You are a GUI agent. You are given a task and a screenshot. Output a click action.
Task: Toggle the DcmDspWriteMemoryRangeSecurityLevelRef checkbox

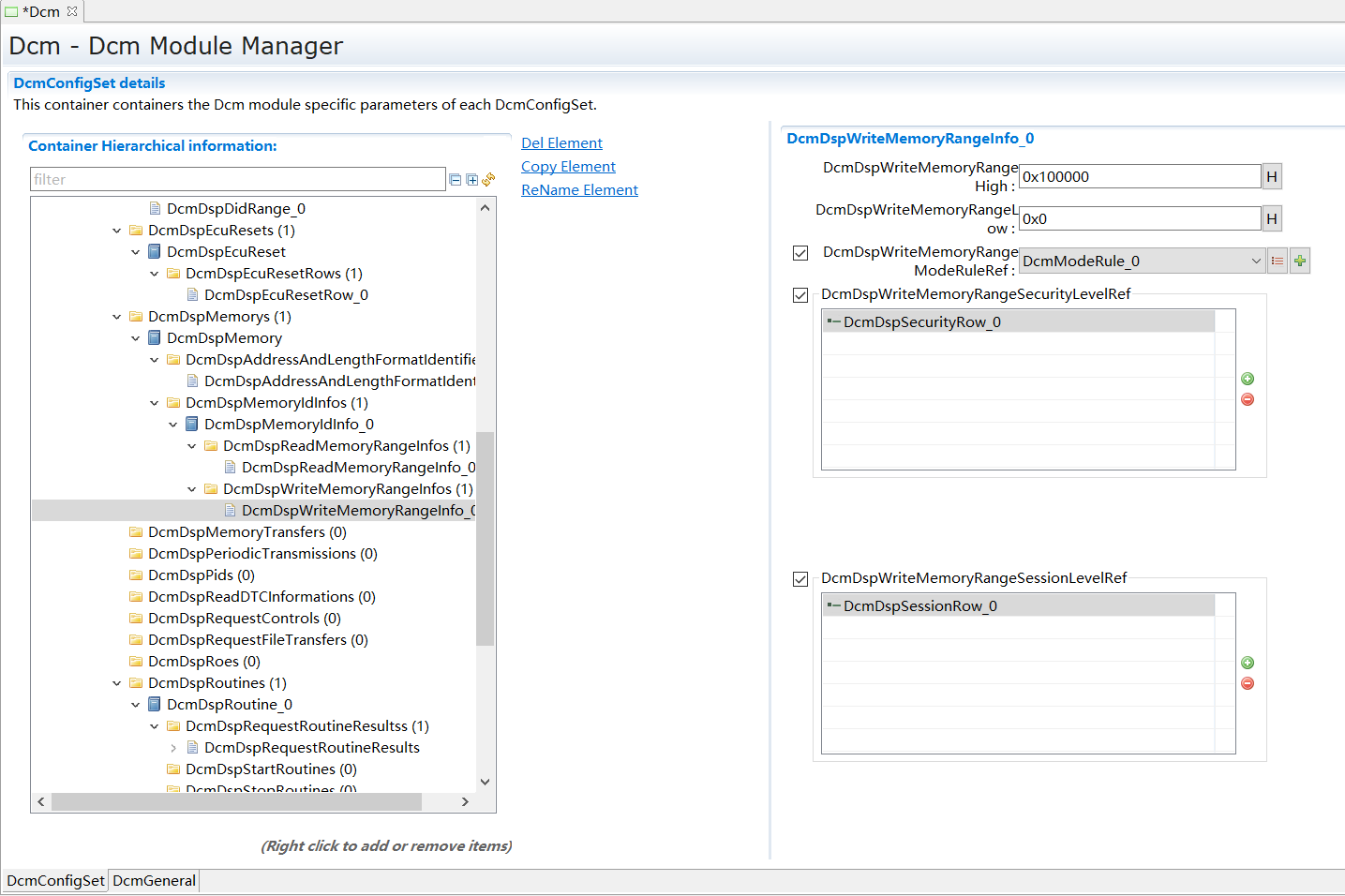pos(800,294)
